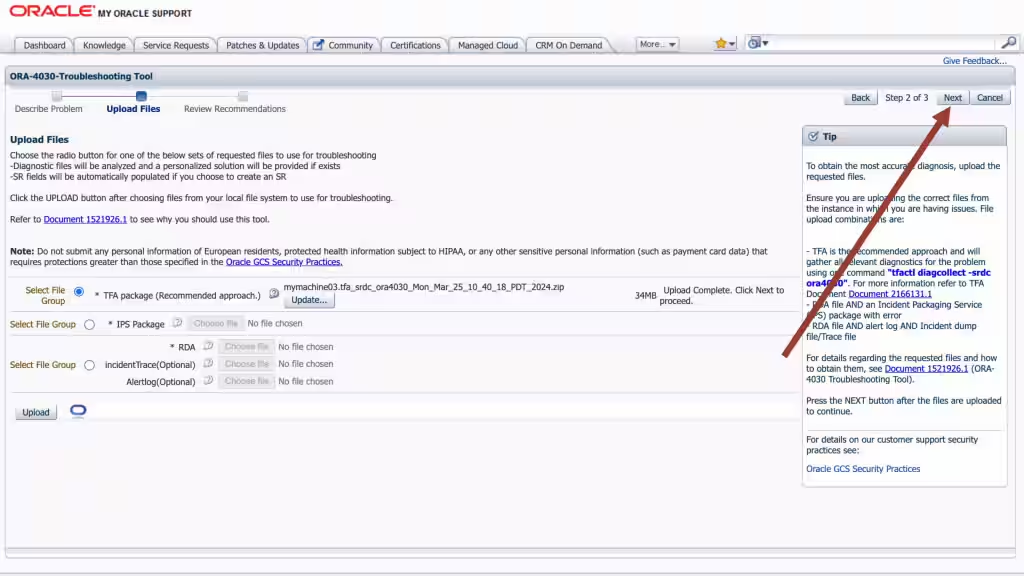Open the Certifications tab
The image size is (1024, 576).
pos(415,45)
